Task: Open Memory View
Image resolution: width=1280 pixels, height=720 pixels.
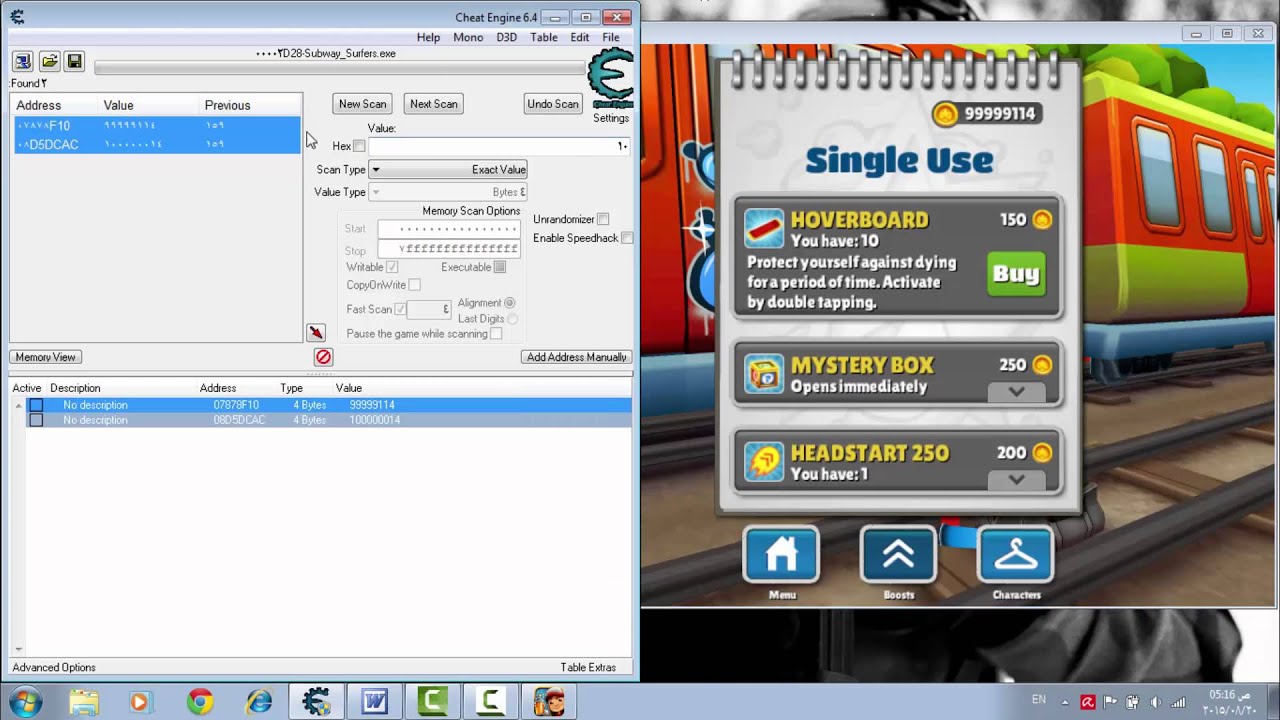Action: click(46, 357)
